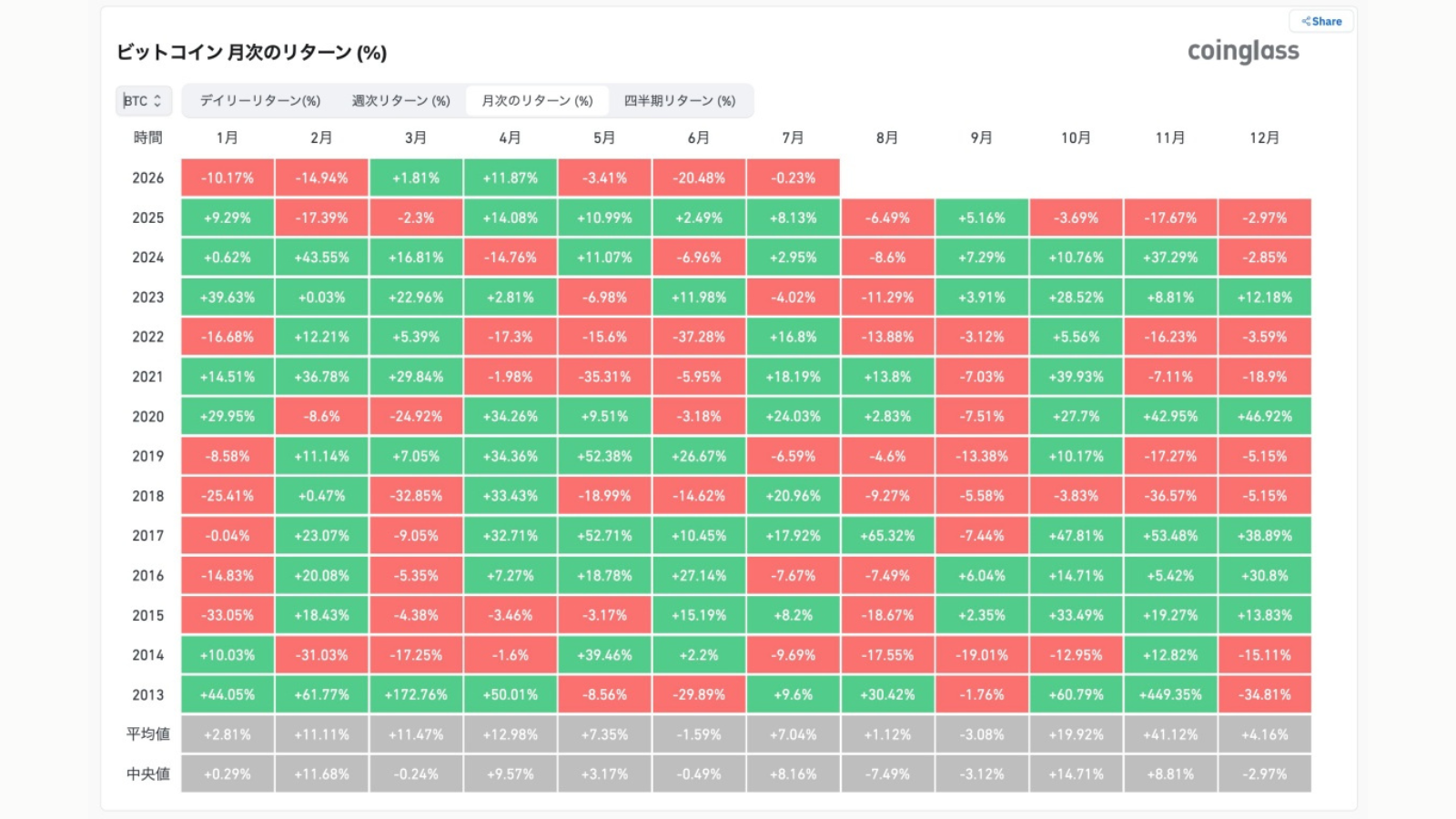
Task: Click the +37.29% cell in 2024 row
Action: (x=1170, y=258)
